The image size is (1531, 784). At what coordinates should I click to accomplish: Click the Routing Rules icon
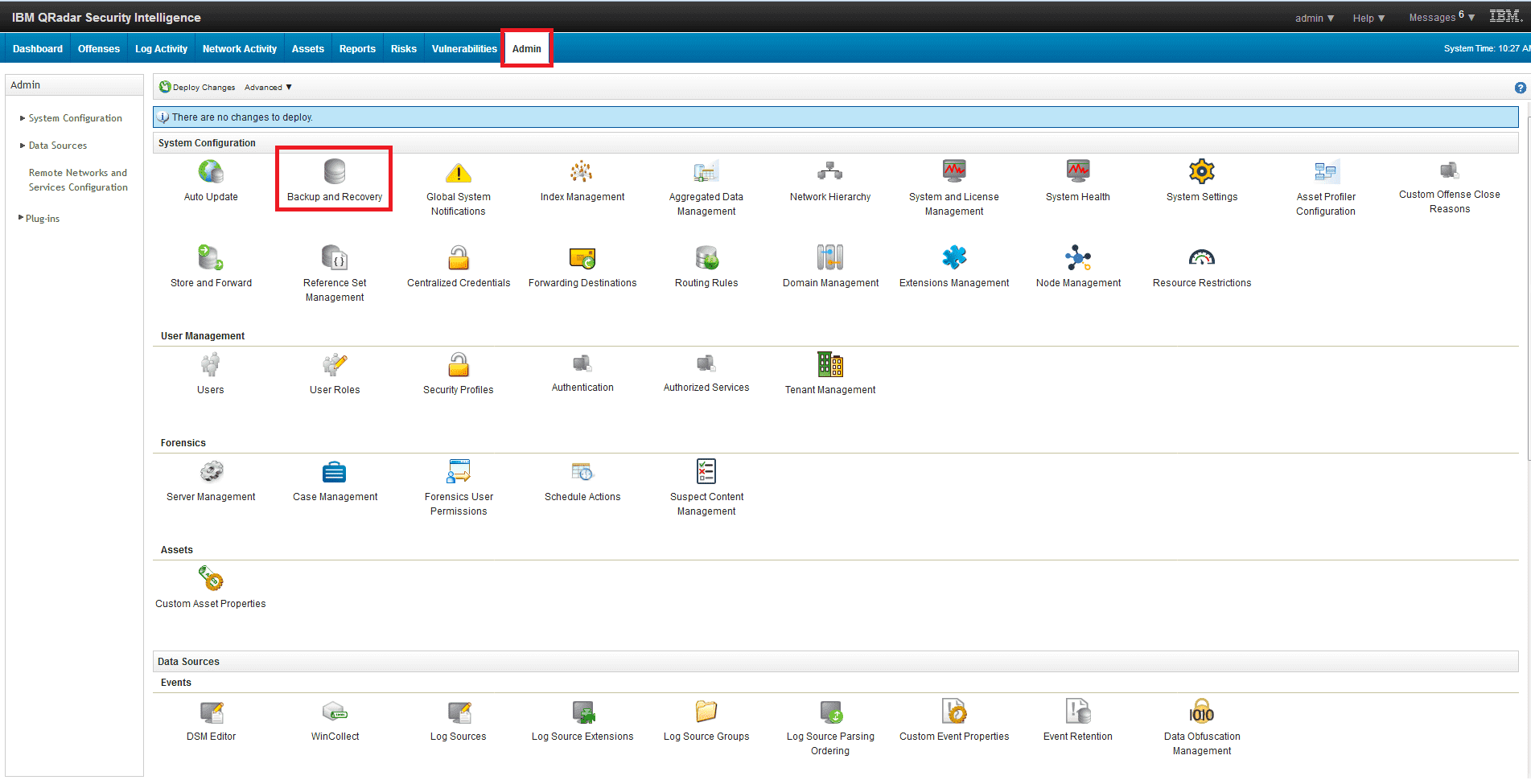click(706, 258)
